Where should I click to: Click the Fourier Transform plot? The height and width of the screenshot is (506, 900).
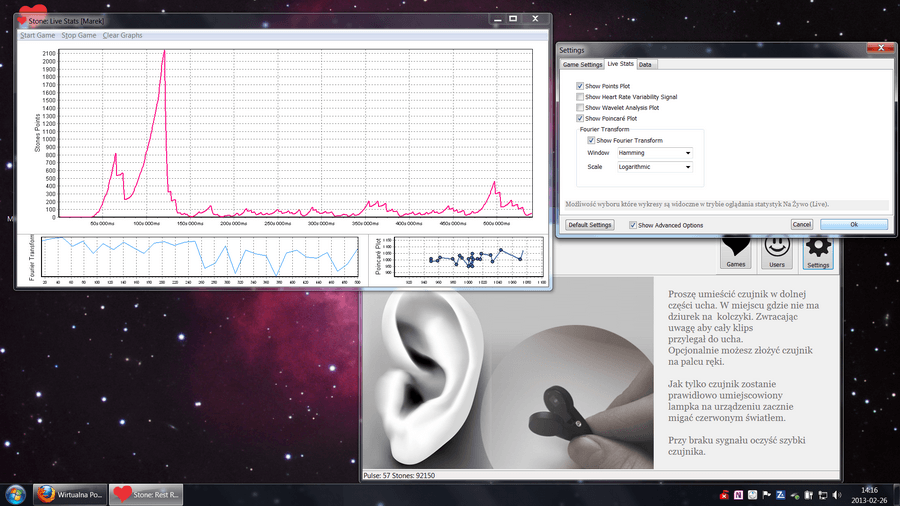pyautogui.click(x=200, y=258)
